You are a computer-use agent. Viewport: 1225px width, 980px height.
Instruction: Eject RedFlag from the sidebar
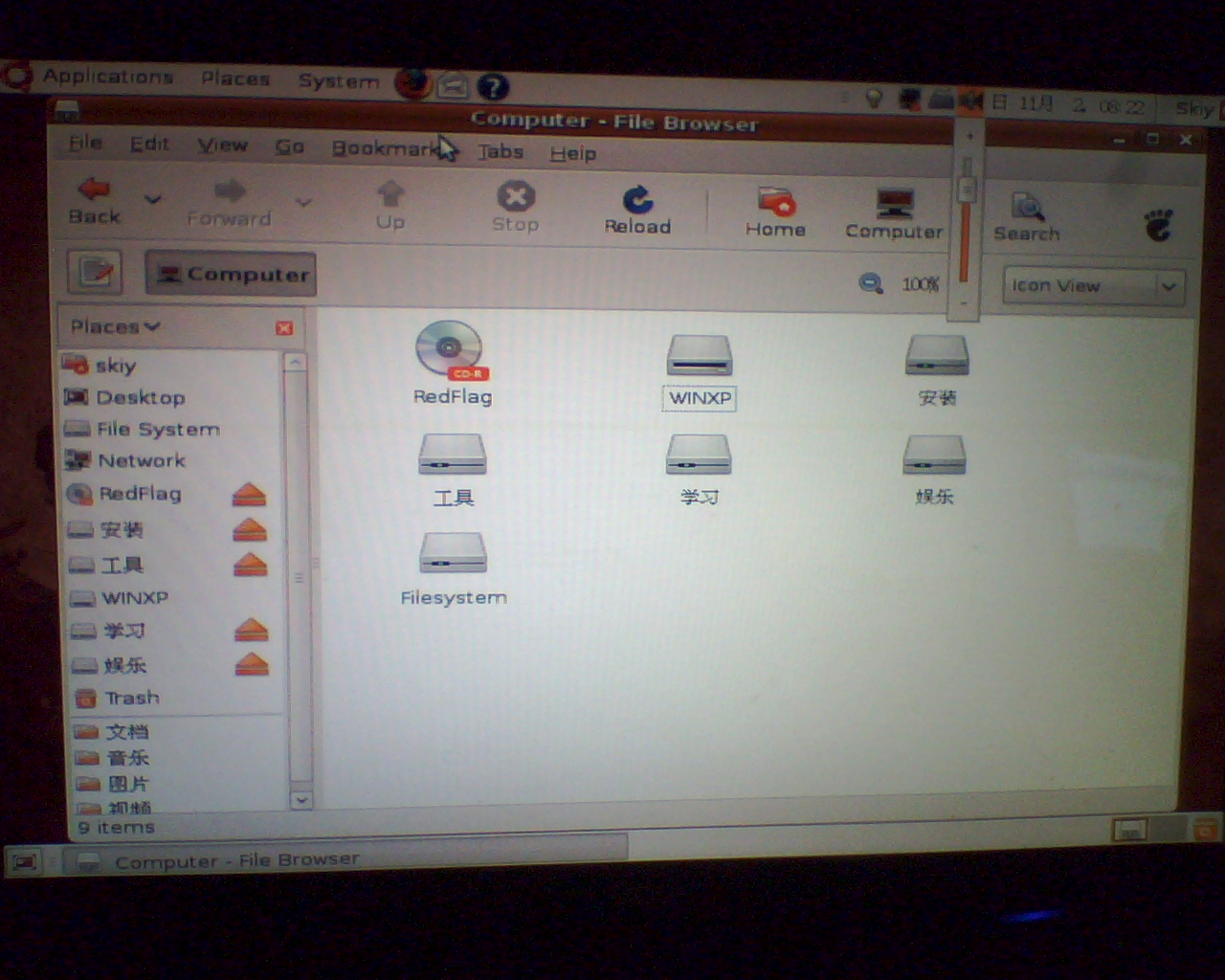249,495
